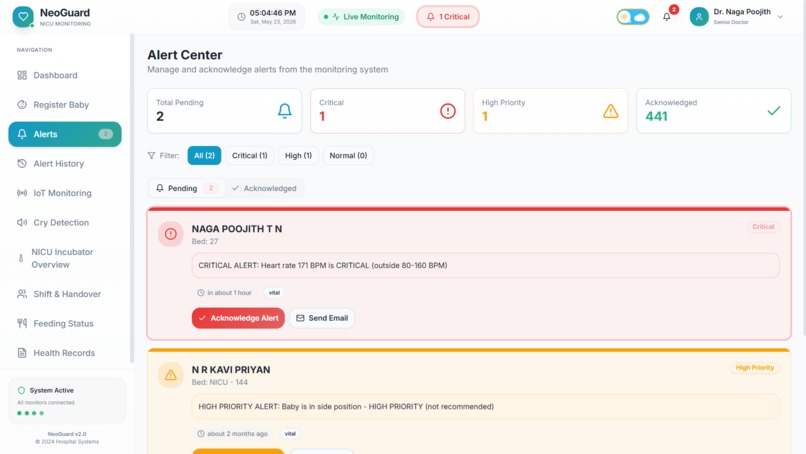
Task: Click the NICU Incubator thermometer icon
Action: tap(21, 258)
